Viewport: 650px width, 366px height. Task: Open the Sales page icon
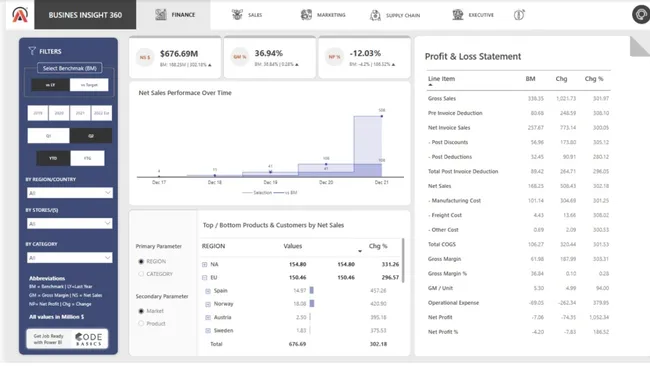pyautogui.click(x=237, y=15)
